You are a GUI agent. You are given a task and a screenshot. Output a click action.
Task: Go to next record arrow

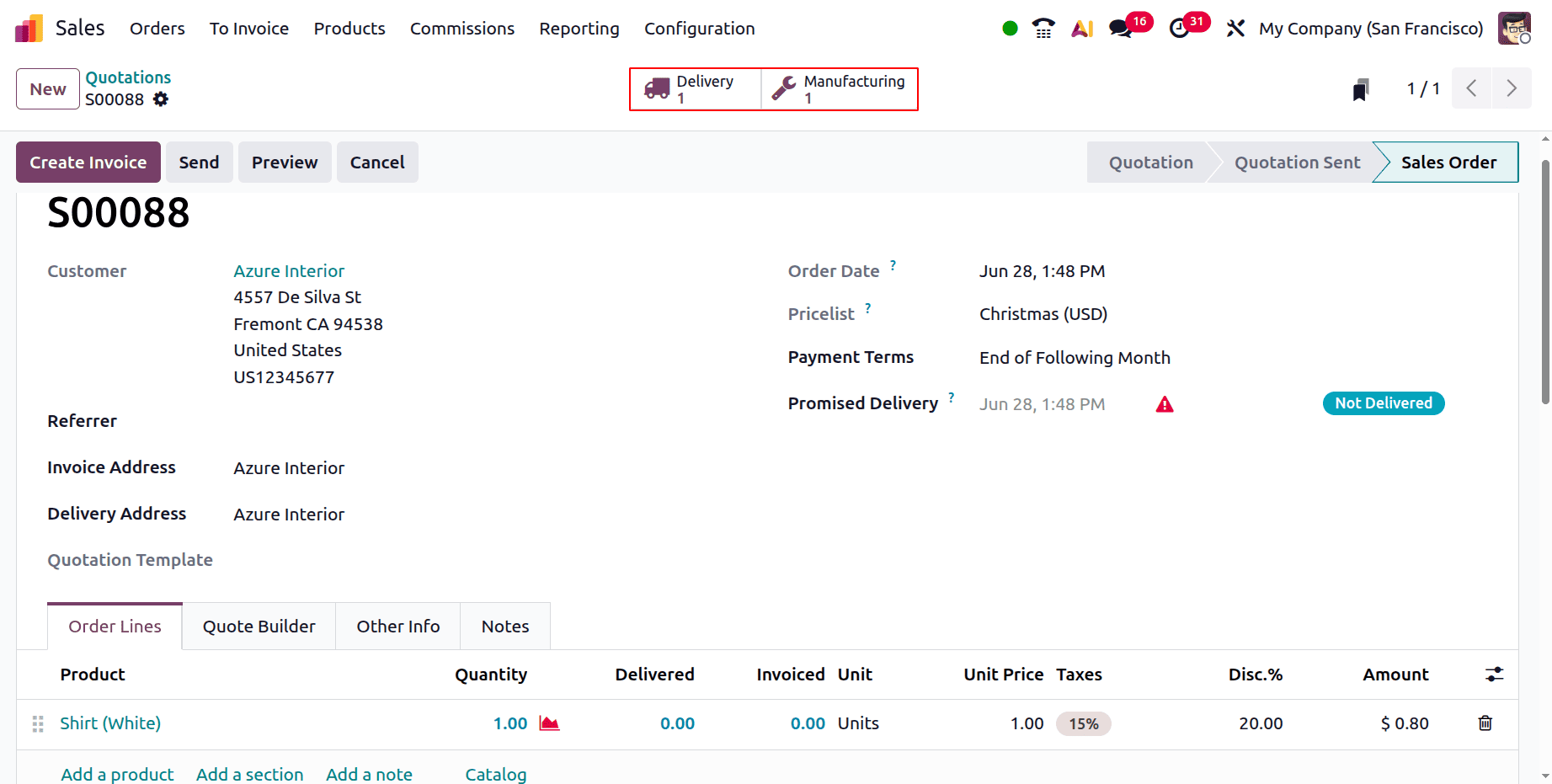pos(1512,88)
